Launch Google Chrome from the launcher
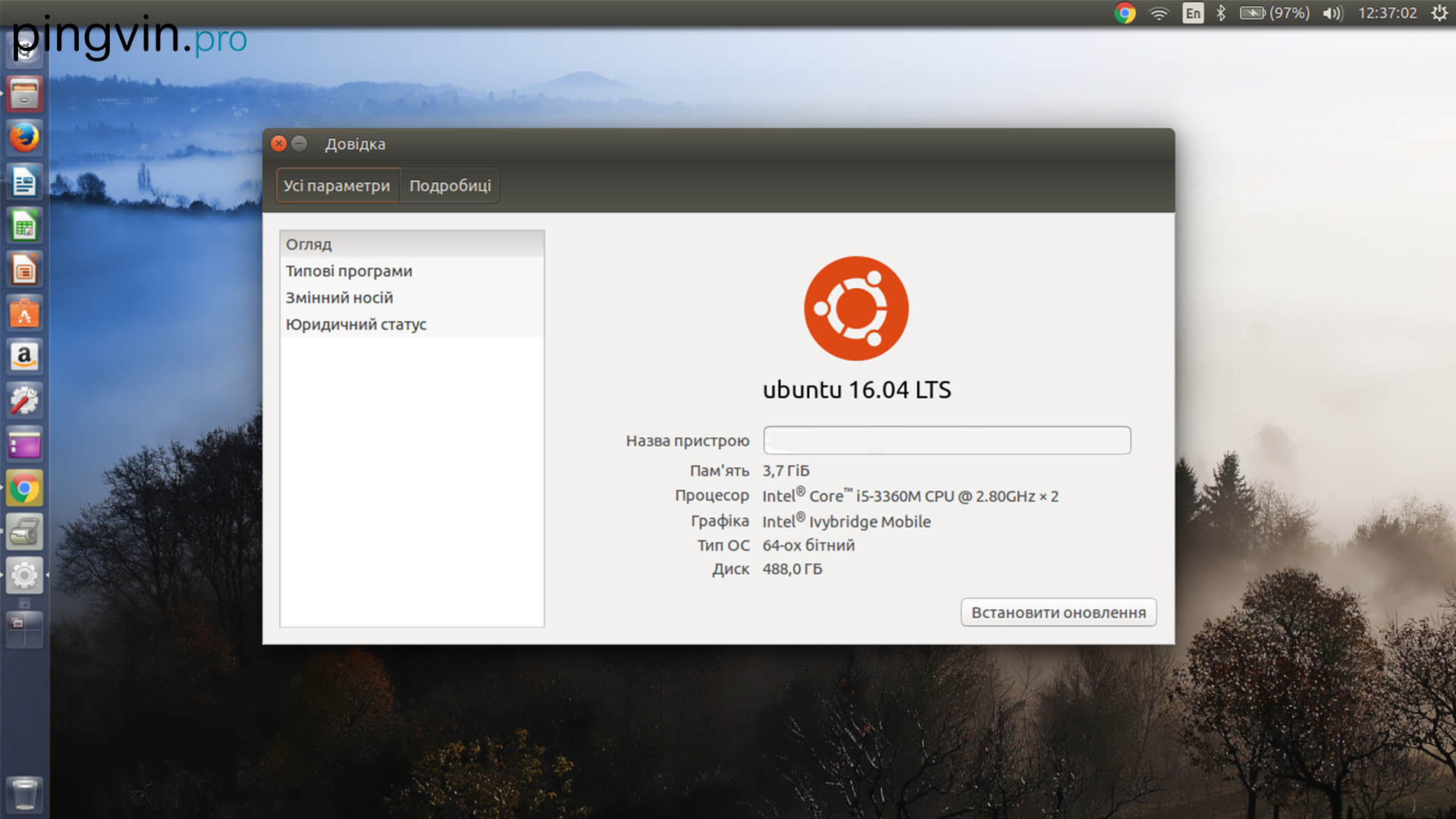The width and height of the screenshot is (1456, 819). (x=24, y=488)
